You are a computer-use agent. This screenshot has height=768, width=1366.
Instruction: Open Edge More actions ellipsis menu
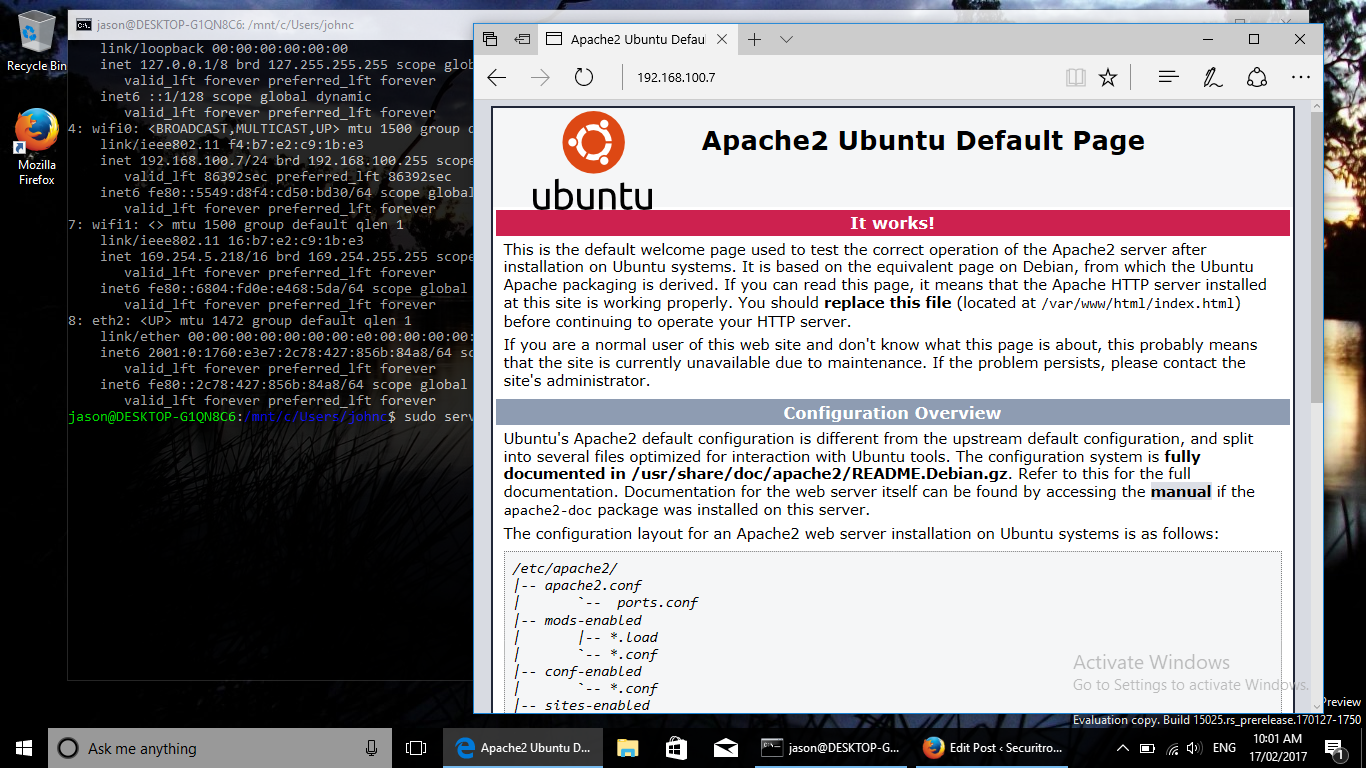1301,77
